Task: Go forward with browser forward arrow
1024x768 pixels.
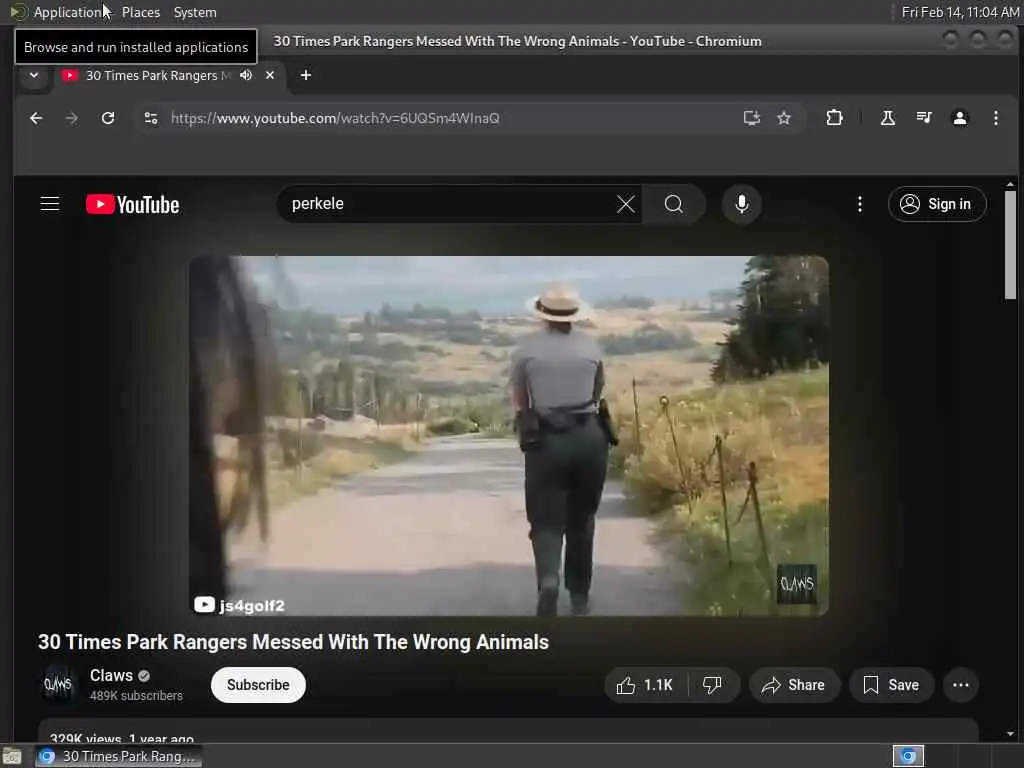Action: (72, 118)
